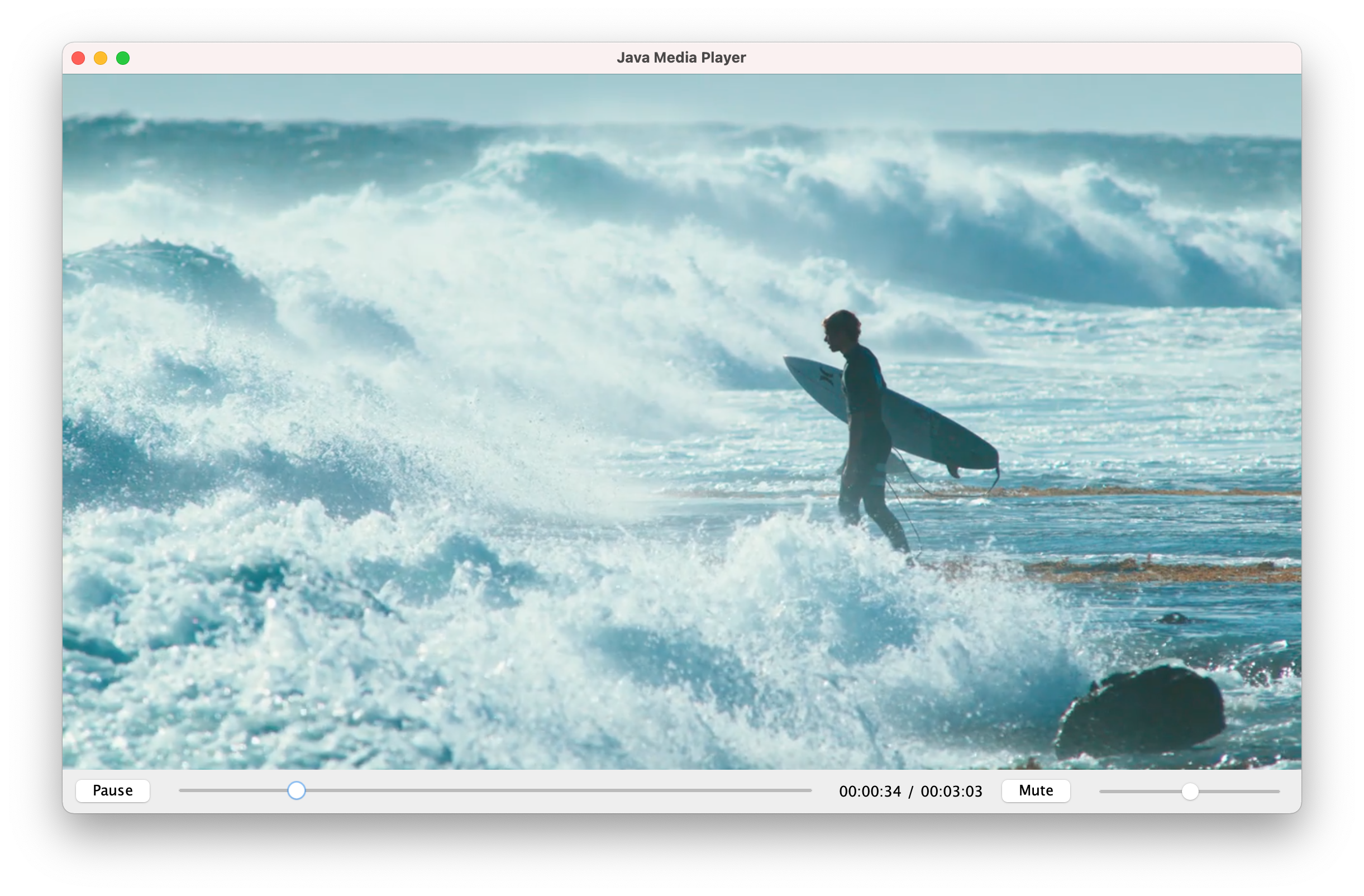Pause the video playback
The height and width of the screenshot is (896, 1364).
(x=113, y=790)
